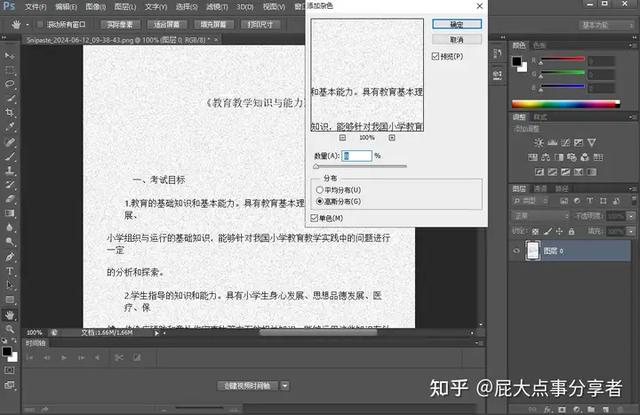Toggle the 滚动所有窗口 checkbox
This screenshot has height=415, width=640.
(40, 24)
